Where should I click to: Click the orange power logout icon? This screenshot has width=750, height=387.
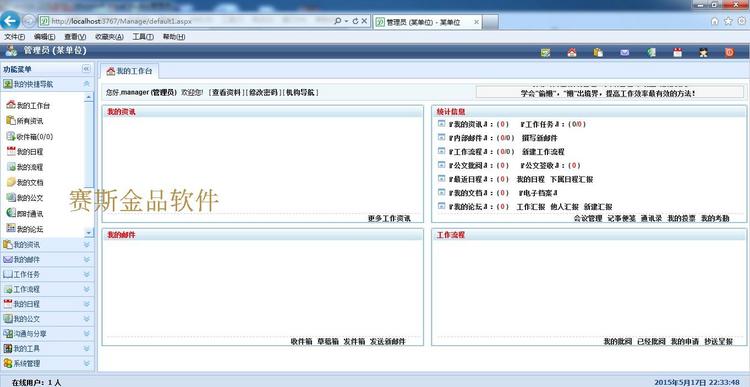click(x=729, y=53)
